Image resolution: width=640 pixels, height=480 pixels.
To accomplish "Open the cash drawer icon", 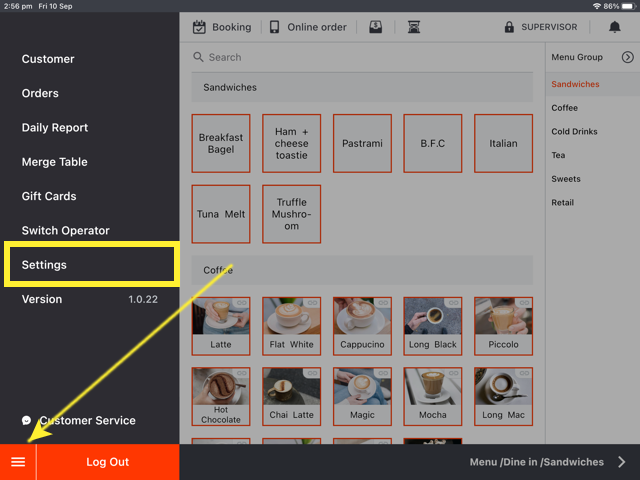I will pyautogui.click(x=375, y=27).
